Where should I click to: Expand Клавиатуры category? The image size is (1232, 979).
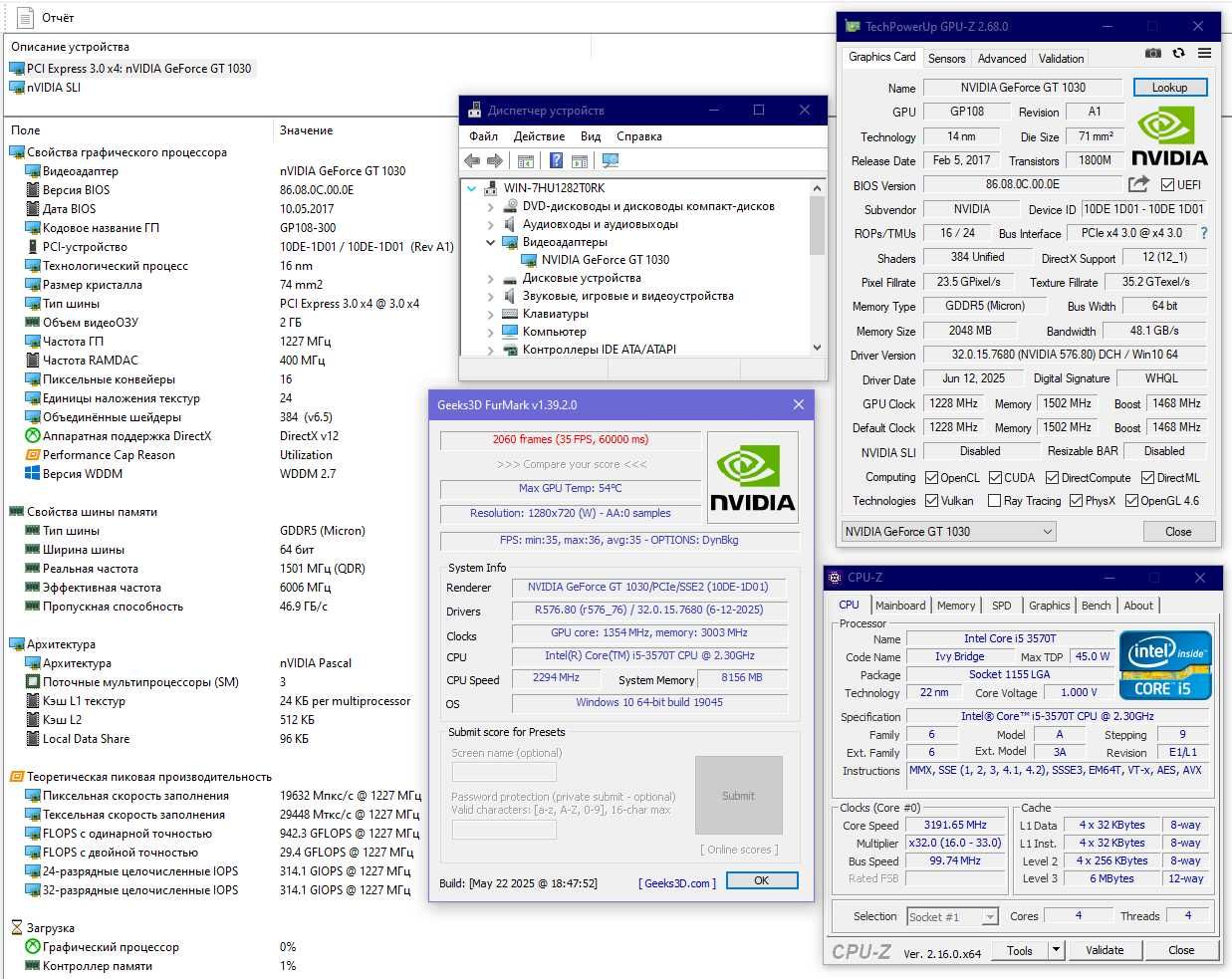point(490,314)
